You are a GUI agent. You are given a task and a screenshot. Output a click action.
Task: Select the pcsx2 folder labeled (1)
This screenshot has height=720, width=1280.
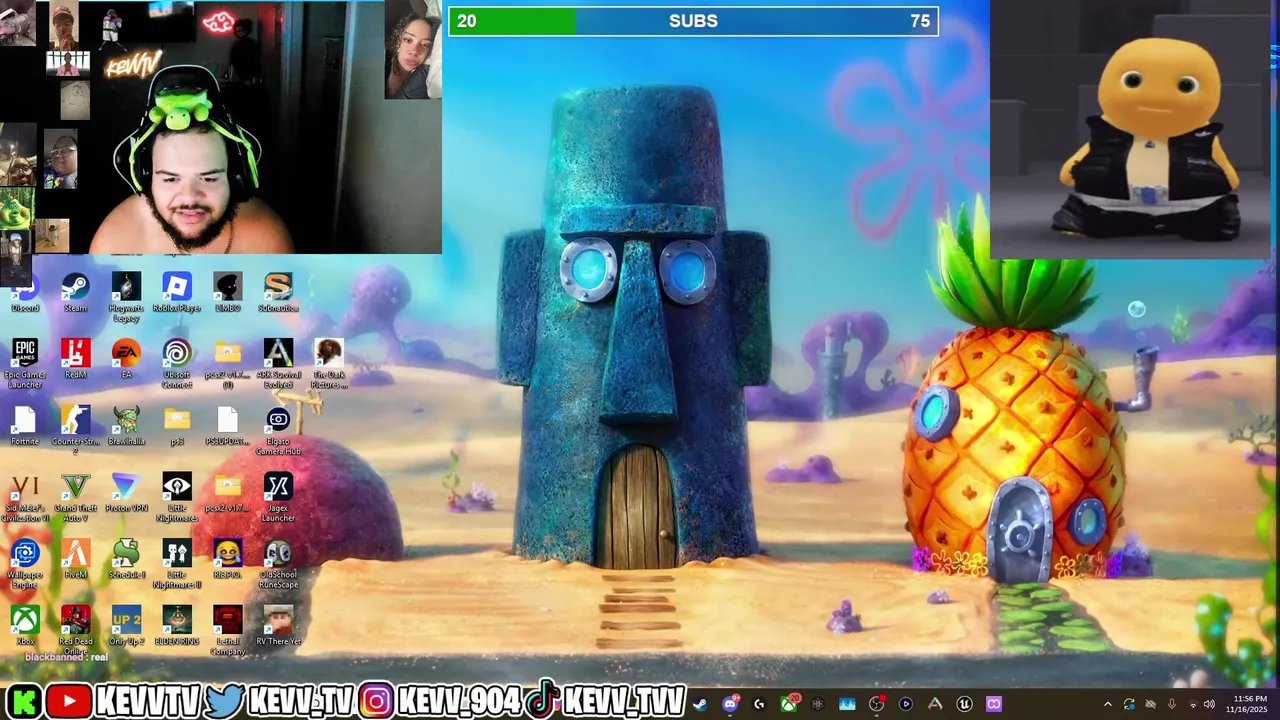(x=227, y=365)
